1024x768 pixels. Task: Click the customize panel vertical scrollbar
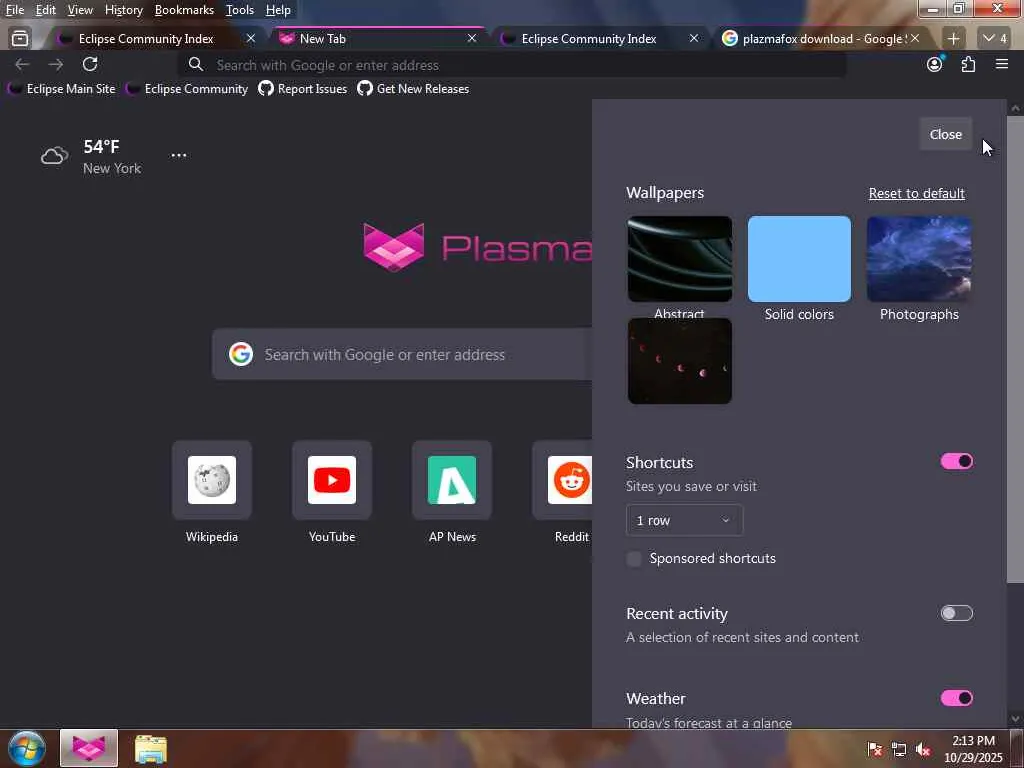pos(1015,349)
